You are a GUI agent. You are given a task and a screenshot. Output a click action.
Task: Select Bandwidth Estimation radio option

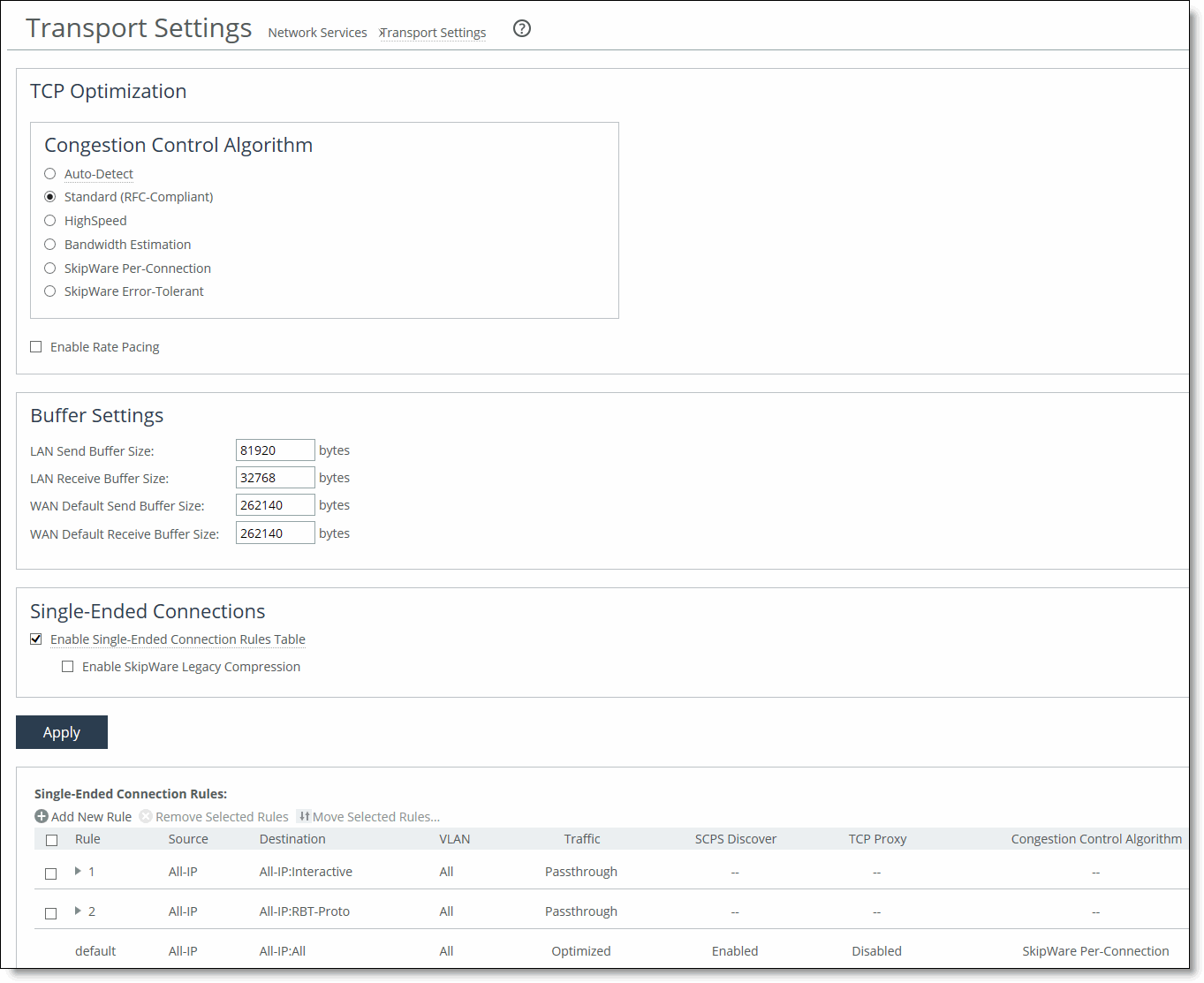coord(50,245)
